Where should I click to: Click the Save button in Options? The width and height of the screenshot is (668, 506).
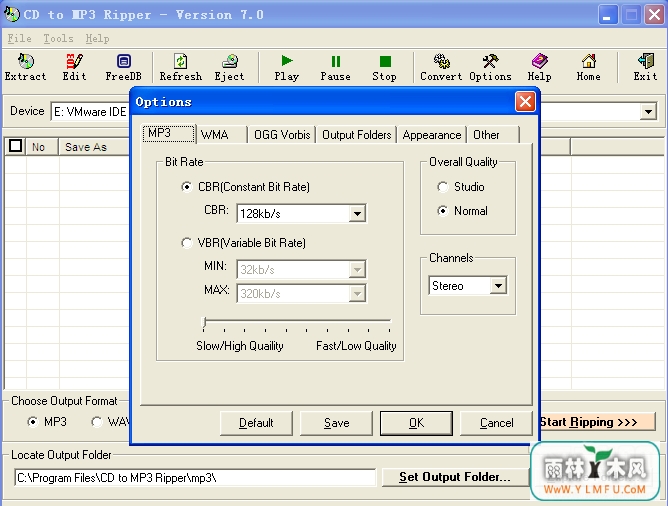click(336, 423)
